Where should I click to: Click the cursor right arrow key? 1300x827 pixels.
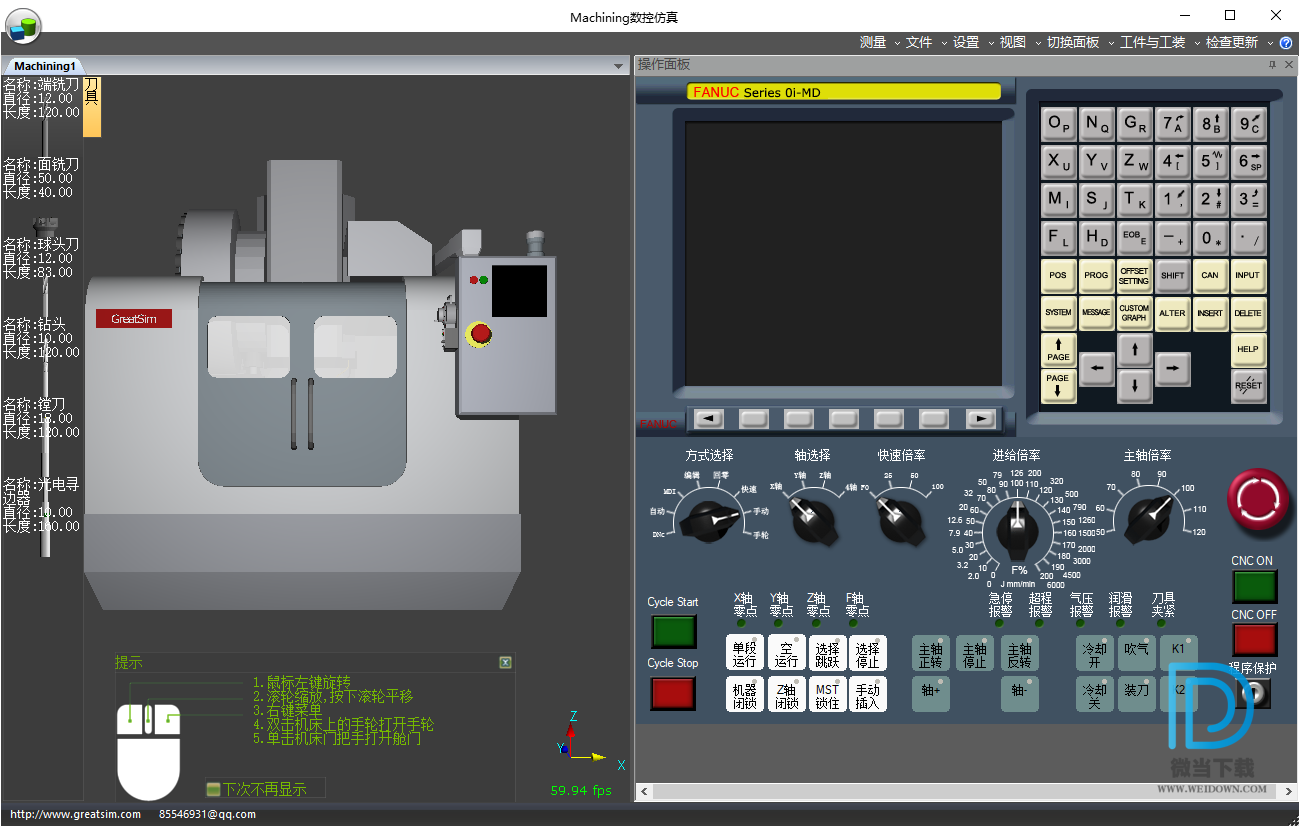pos(1172,369)
